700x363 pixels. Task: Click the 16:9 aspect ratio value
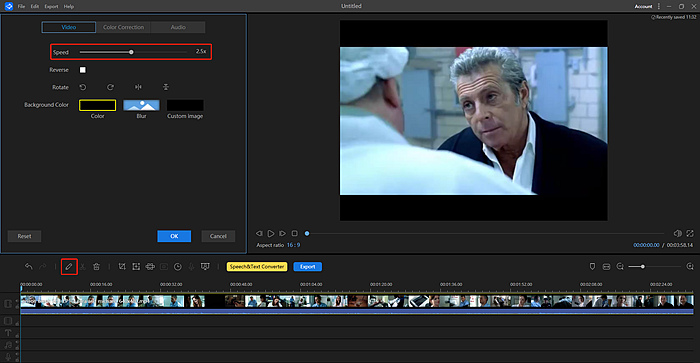pyautogui.click(x=293, y=245)
